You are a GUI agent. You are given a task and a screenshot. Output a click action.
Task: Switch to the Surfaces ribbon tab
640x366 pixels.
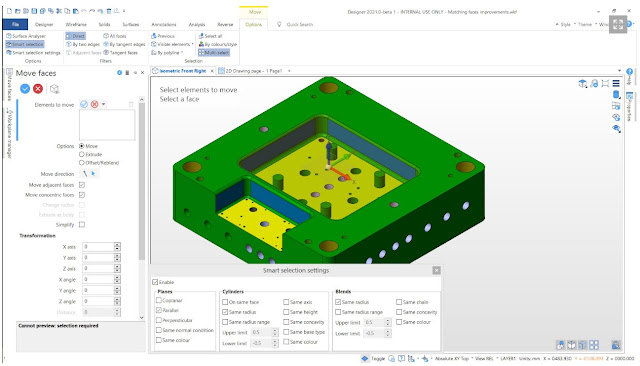(131, 24)
